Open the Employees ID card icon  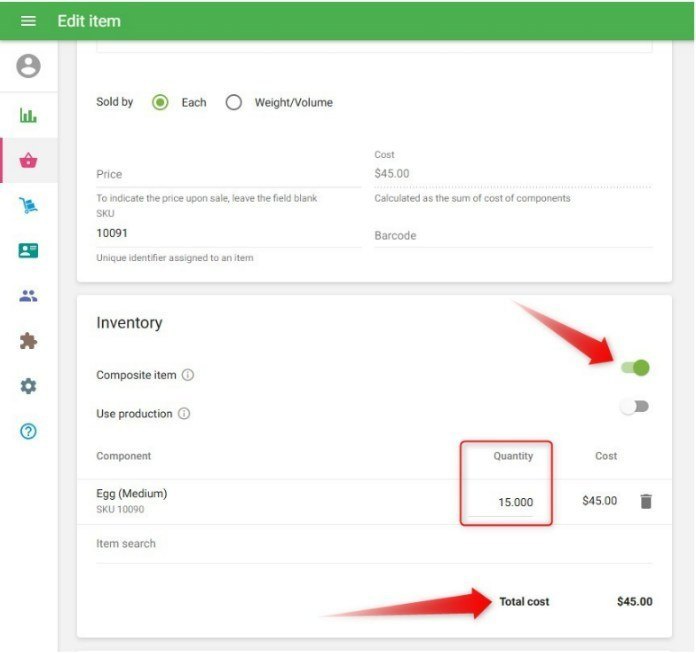[28, 251]
